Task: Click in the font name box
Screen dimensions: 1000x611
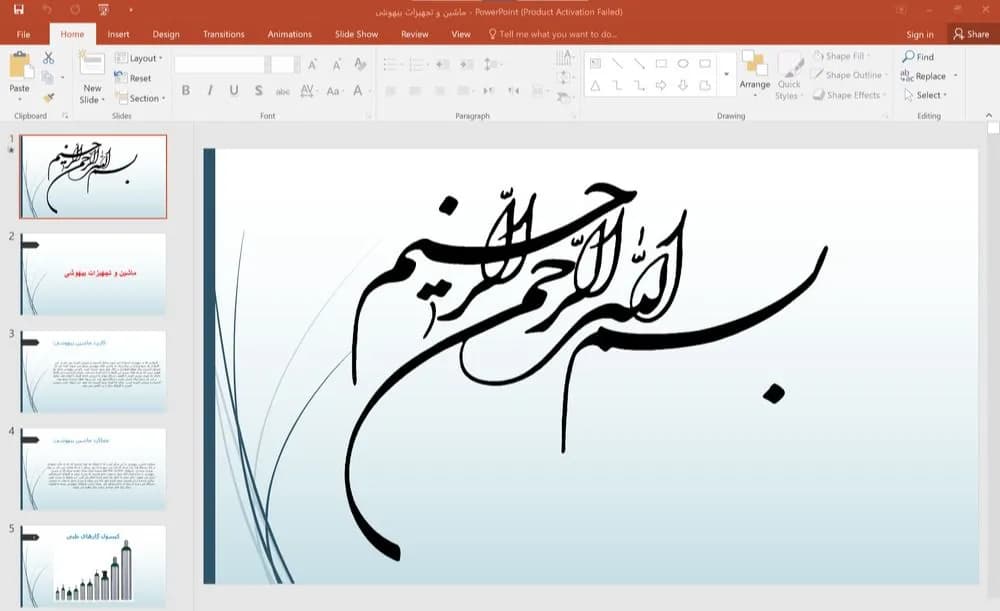Action: coord(219,64)
